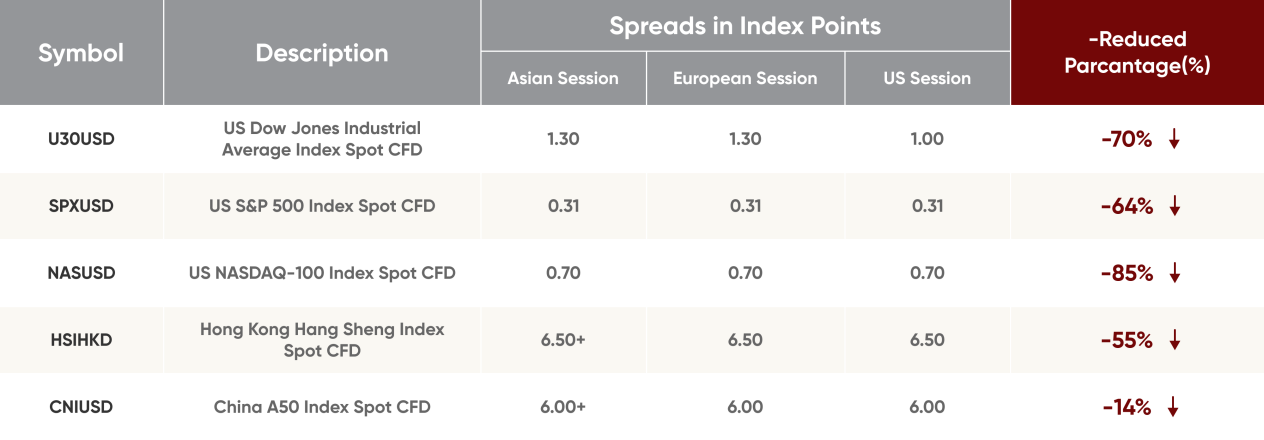Select the European Session subheader
The image size is (1264, 440).
point(745,78)
